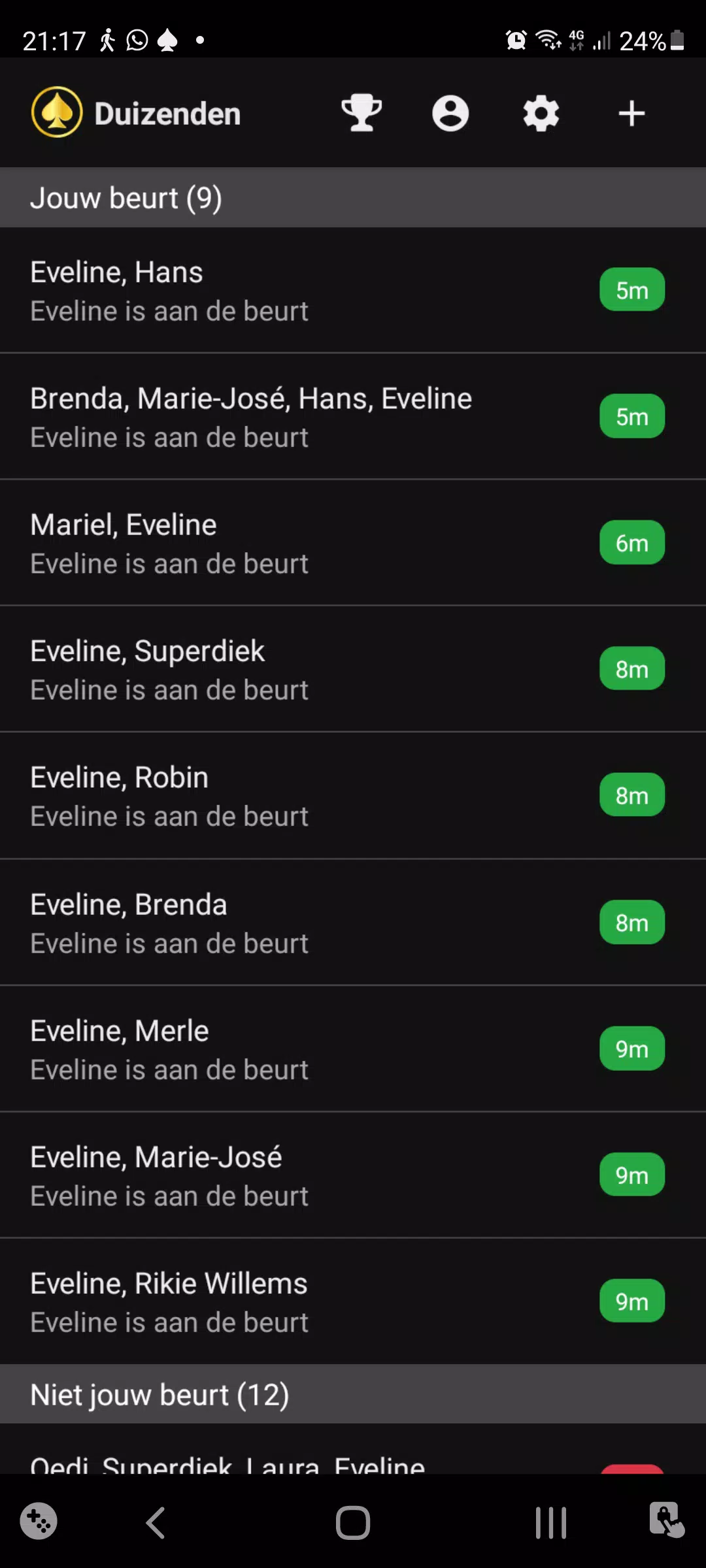Image resolution: width=706 pixels, height=1568 pixels.
Task: Open the game Eveline, Hans
Action: 294,291
